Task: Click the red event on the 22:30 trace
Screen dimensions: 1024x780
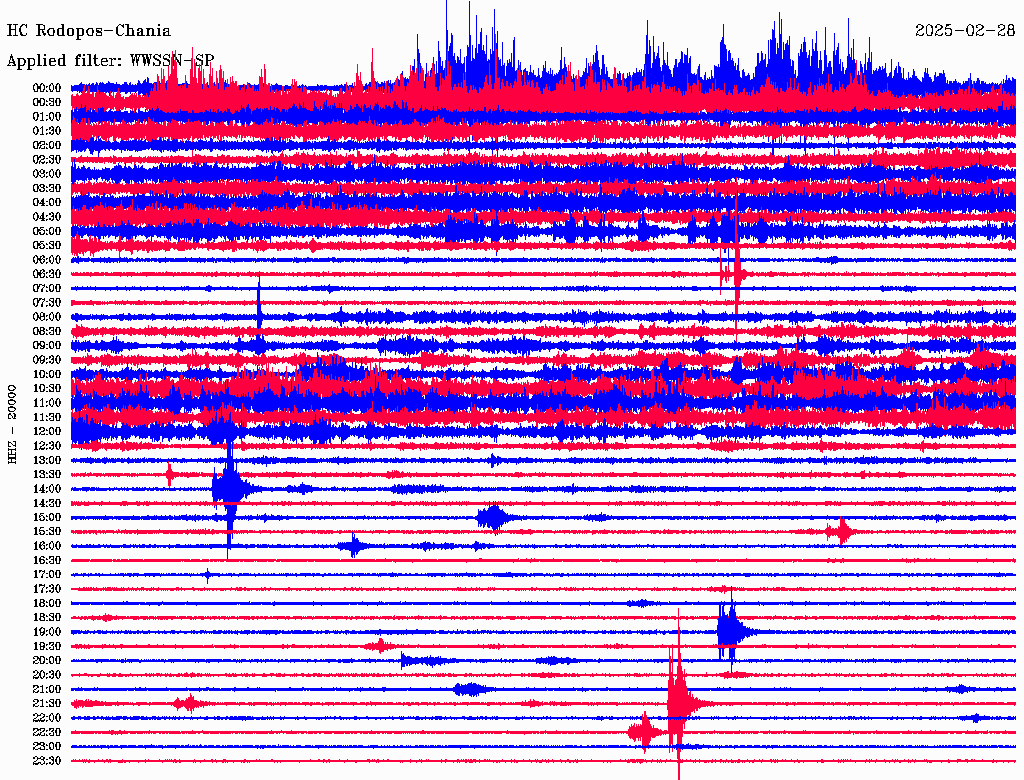Action: [644, 732]
